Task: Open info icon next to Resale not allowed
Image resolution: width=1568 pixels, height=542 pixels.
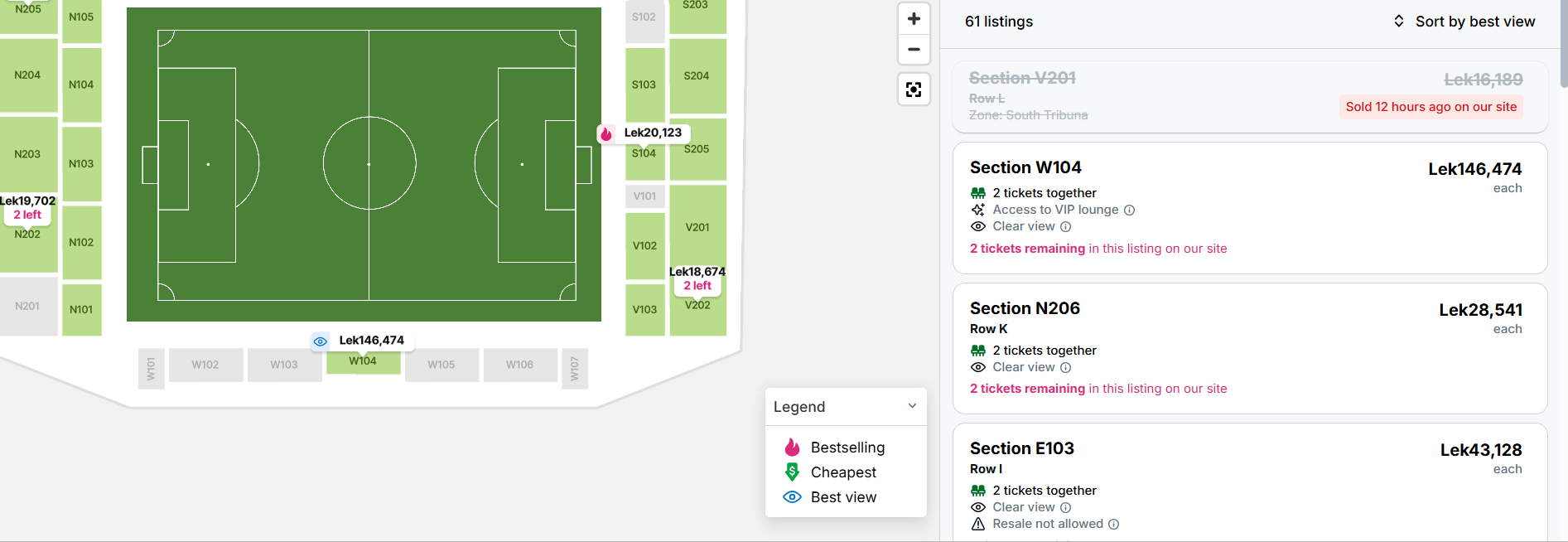Action: (x=1114, y=525)
